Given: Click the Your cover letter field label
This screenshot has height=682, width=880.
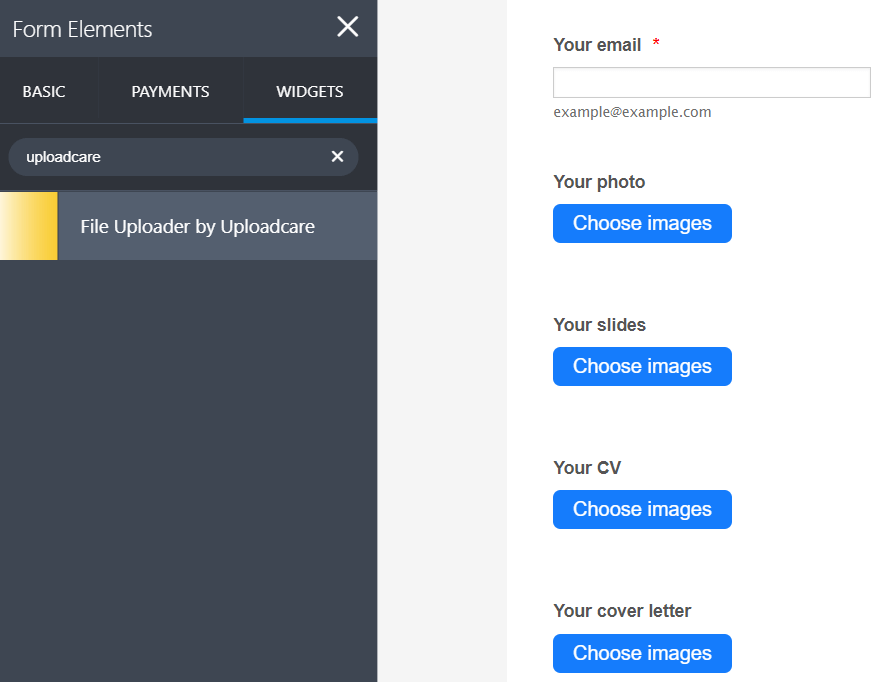Looking at the screenshot, I should [x=620, y=610].
